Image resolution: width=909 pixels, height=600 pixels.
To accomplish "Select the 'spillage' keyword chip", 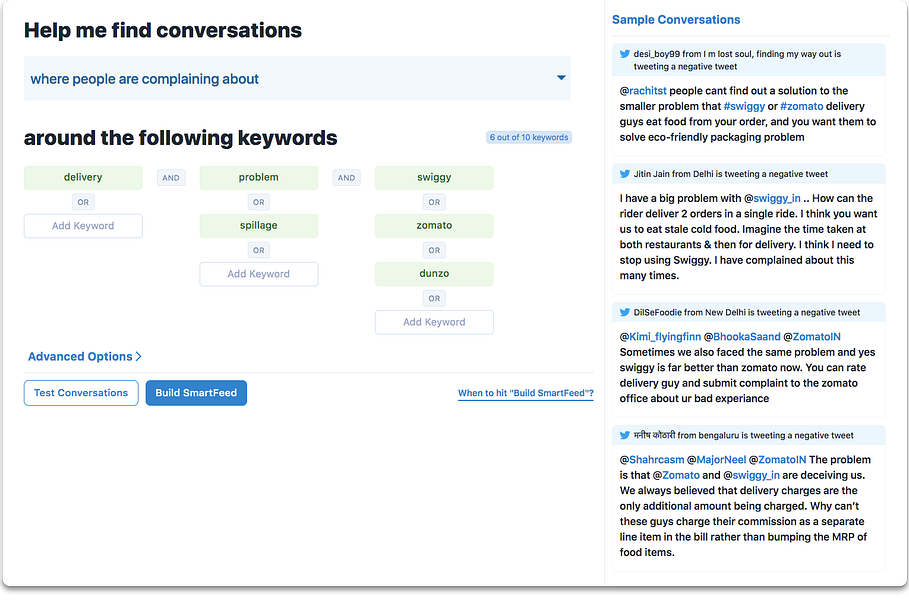I will click(x=259, y=226).
